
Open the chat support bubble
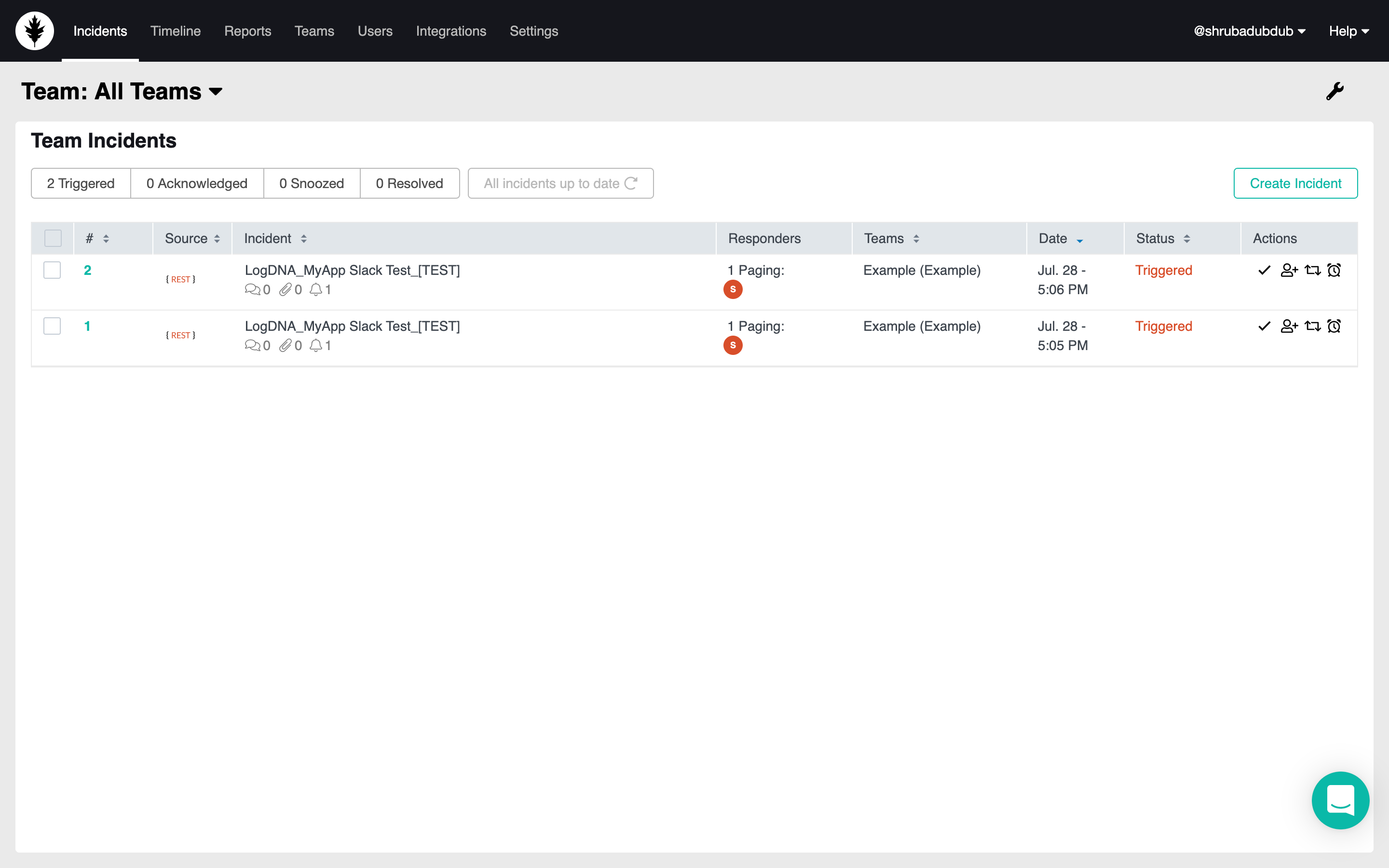(1340, 800)
